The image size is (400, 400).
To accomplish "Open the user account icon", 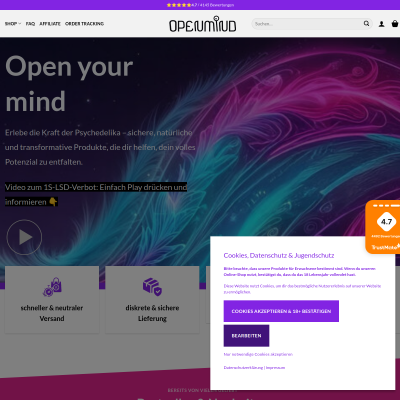I will click(x=381, y=24).
